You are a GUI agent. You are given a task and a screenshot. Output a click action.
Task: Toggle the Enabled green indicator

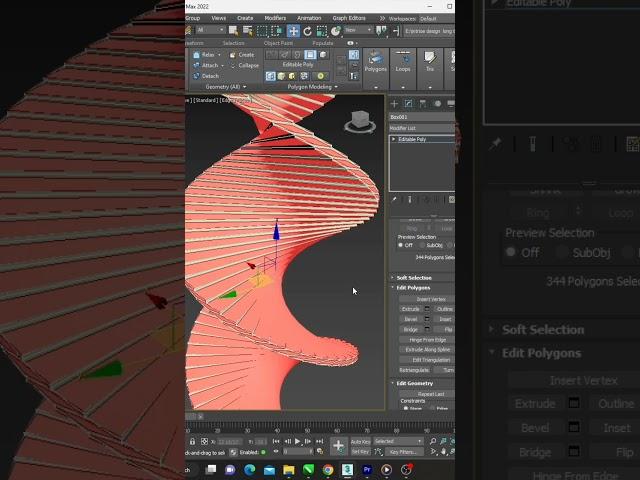263,452
